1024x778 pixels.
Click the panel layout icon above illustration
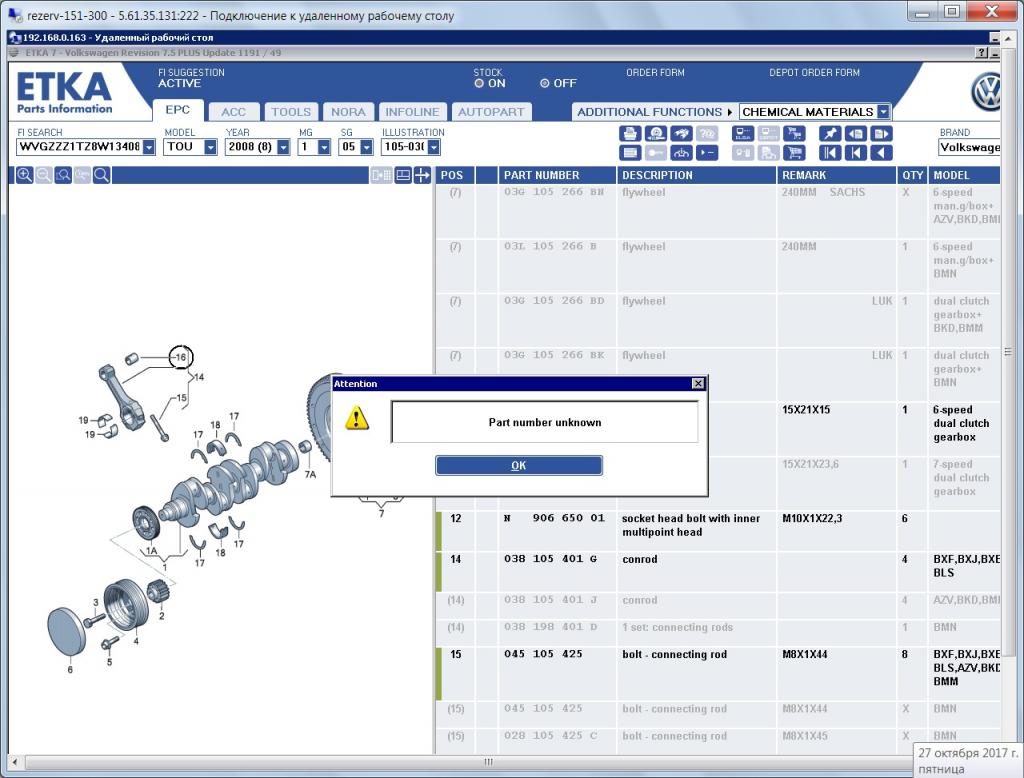[403, 175]
